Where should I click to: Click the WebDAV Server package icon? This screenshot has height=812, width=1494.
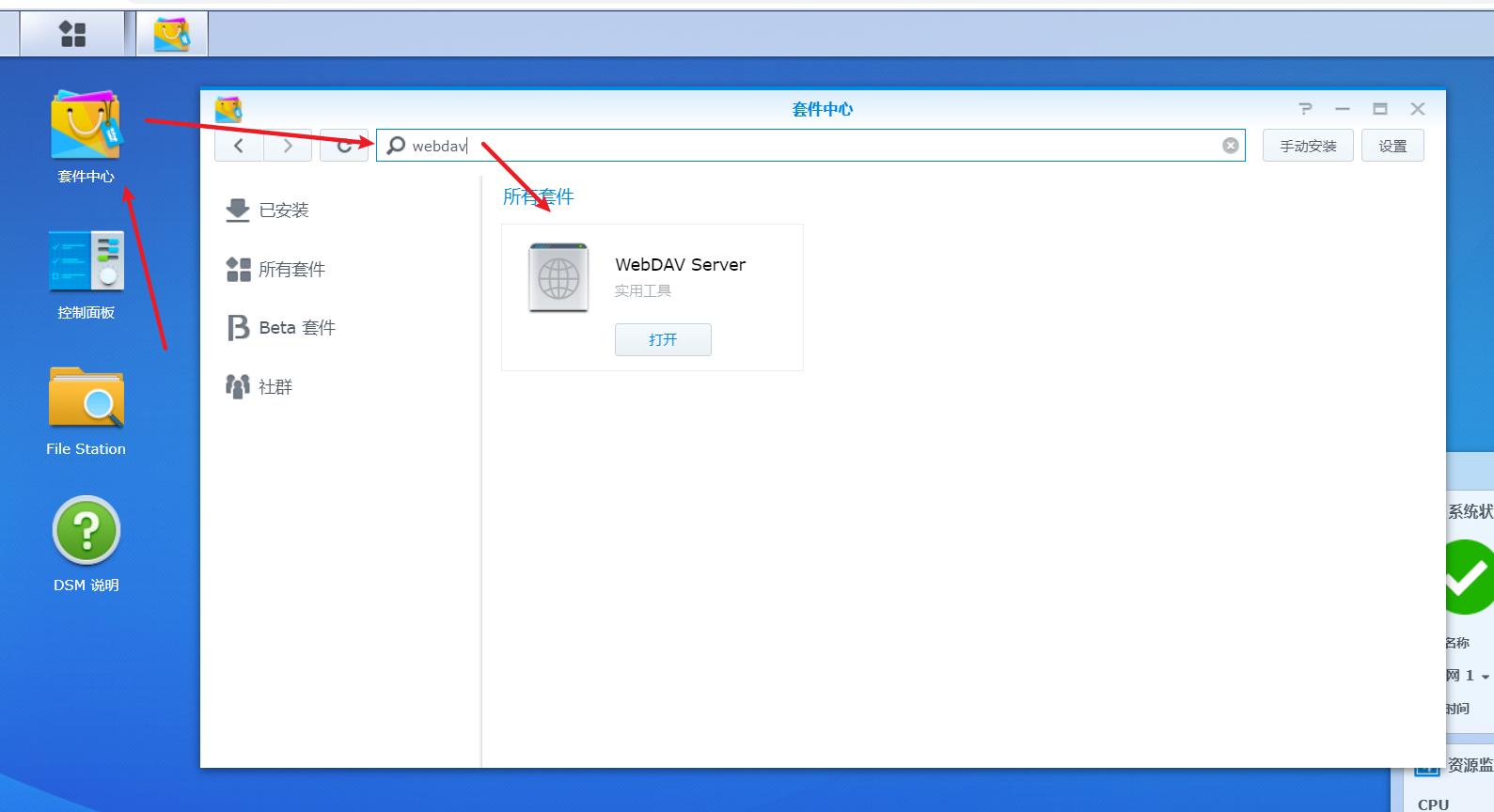click(558, 277)
